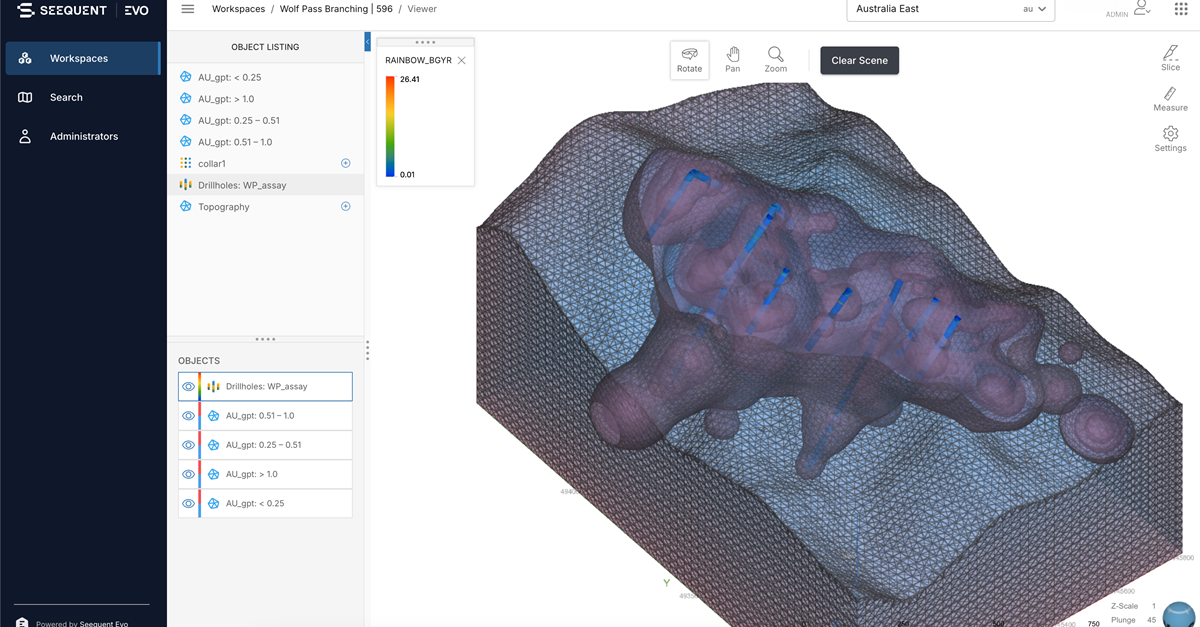Toggle the hamburger navigation menu

(187, 9)
